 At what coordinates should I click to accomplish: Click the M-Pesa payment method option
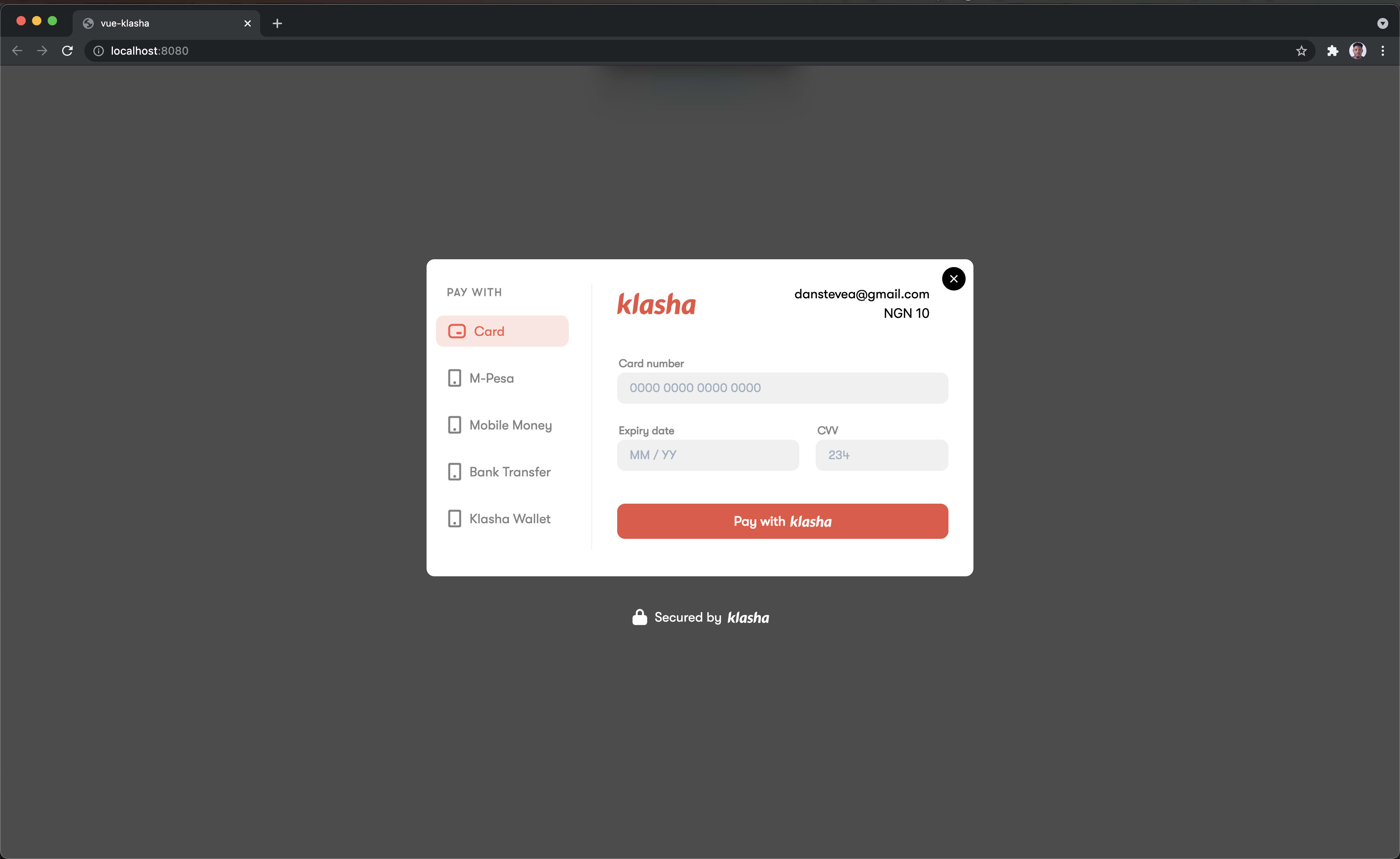pos(501,378)
